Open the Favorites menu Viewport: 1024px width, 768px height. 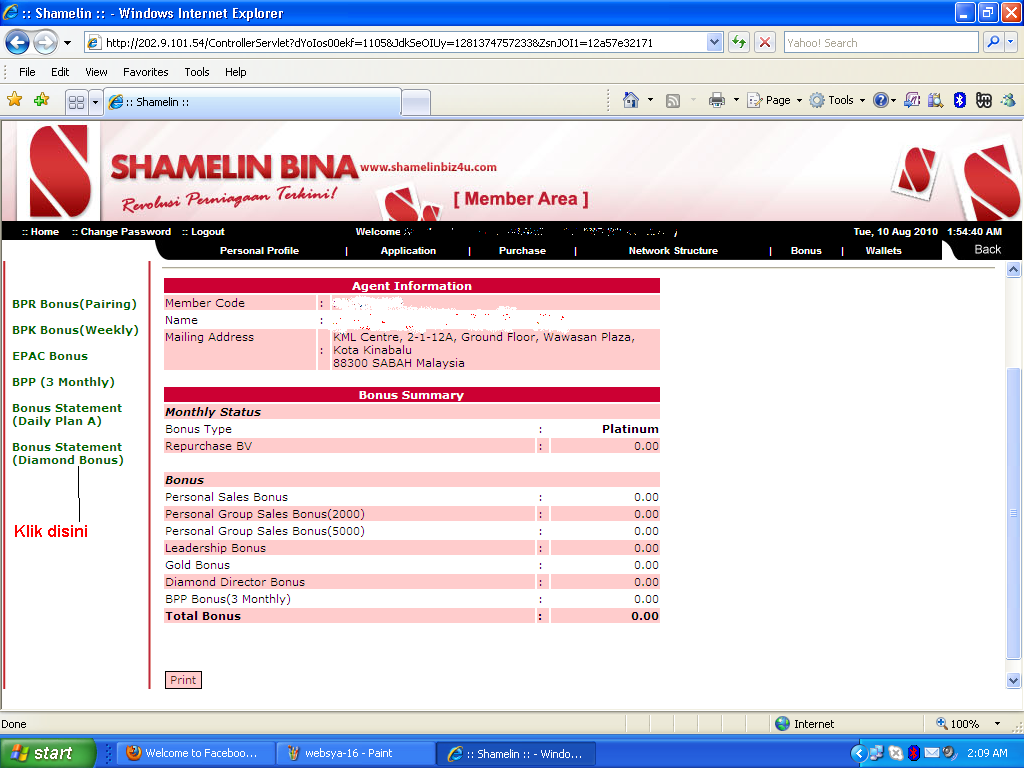click(x=146, y=72)
